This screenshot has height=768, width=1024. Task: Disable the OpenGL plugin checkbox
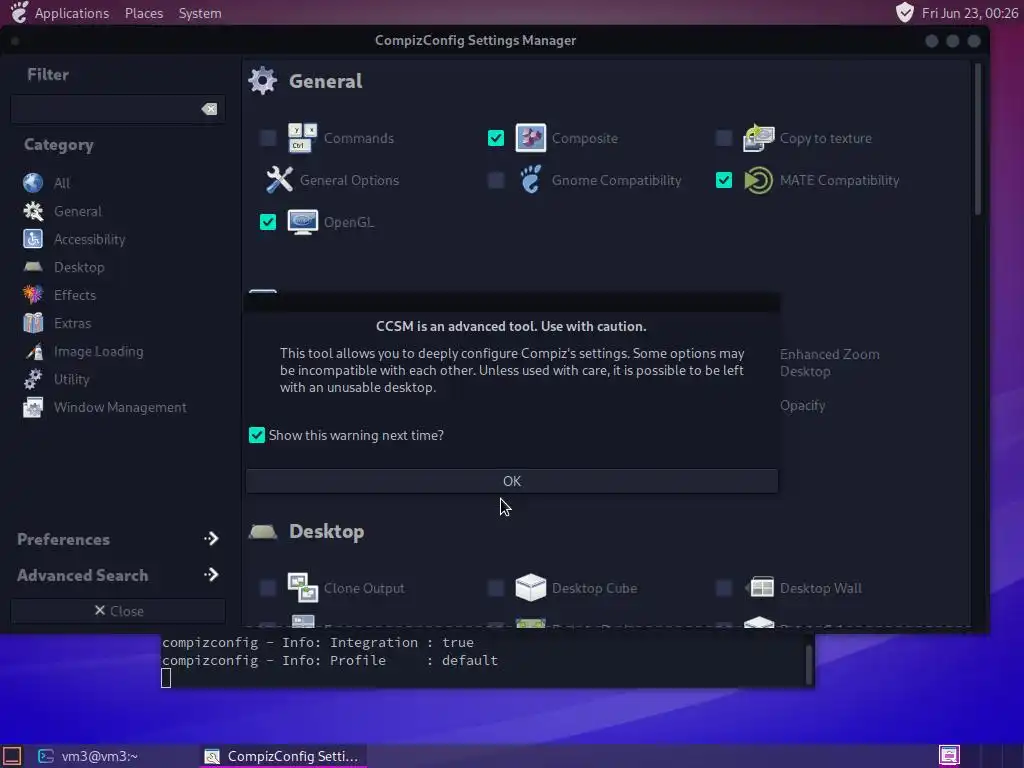tap(268, 222)
